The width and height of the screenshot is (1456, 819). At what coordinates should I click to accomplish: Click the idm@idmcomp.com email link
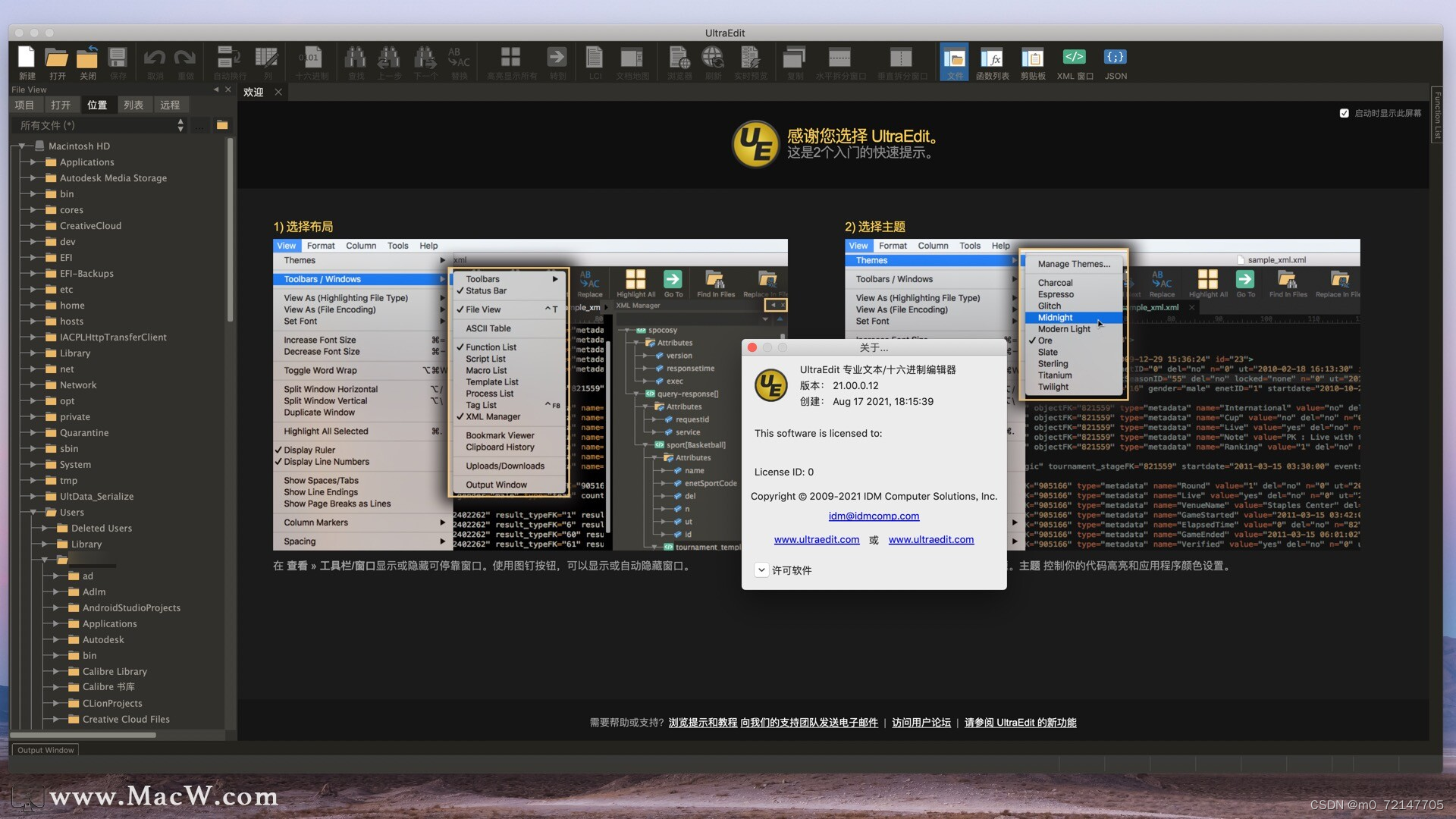[x=874, y=516]
